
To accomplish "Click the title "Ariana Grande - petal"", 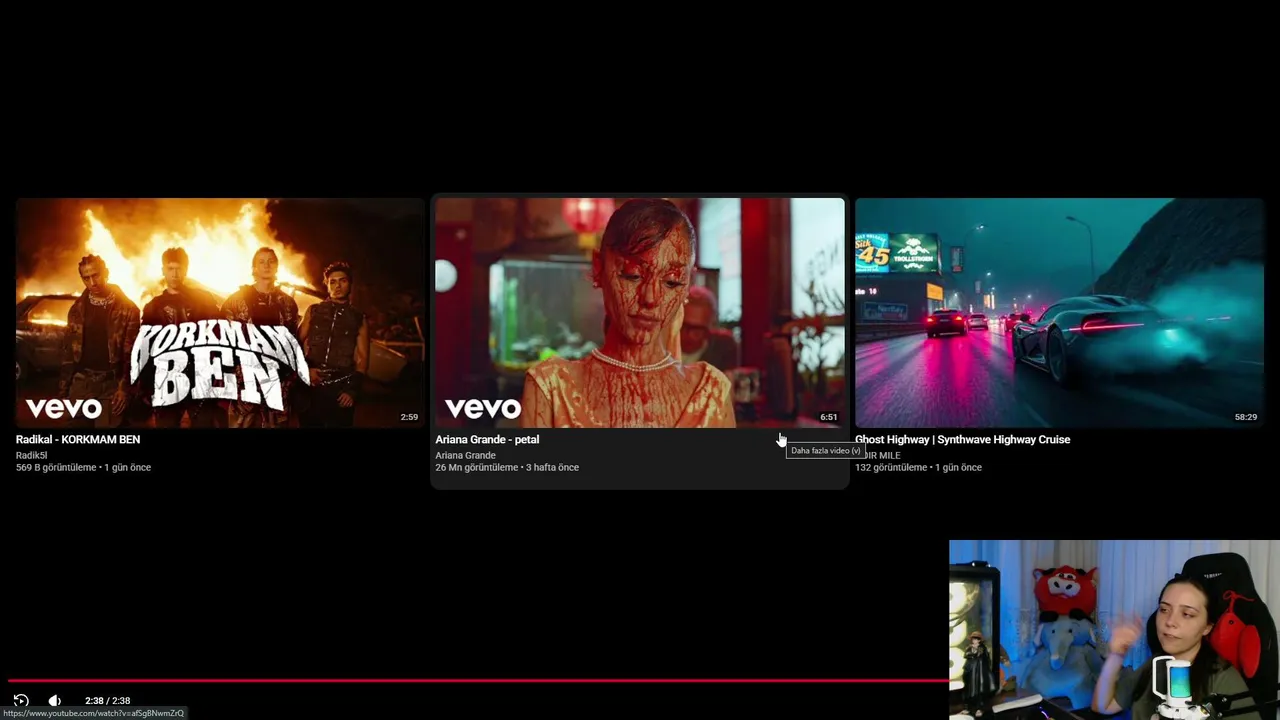I will coord(487,439).
